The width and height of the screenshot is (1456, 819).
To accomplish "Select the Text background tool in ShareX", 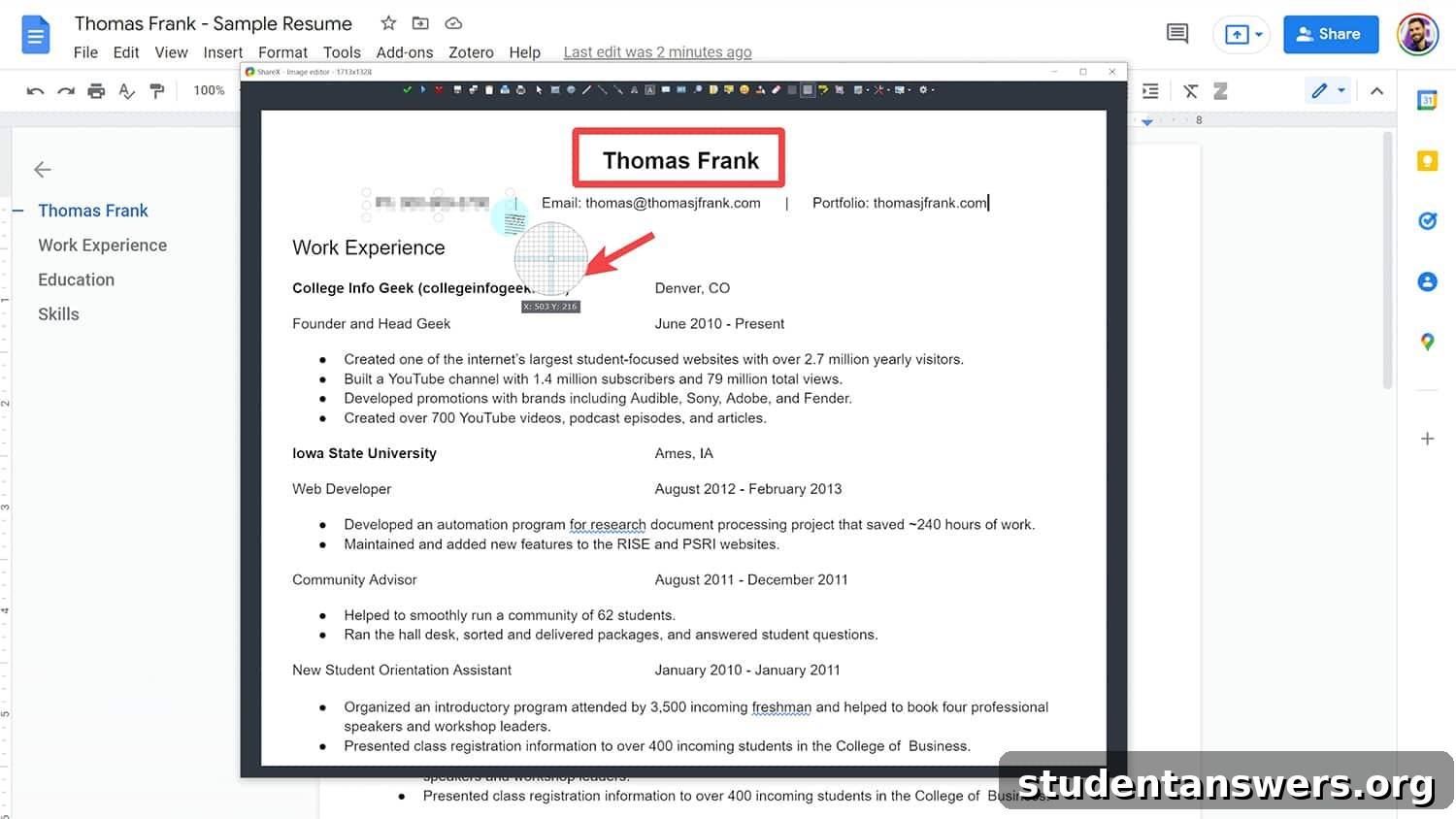I will tap(650, 89).
